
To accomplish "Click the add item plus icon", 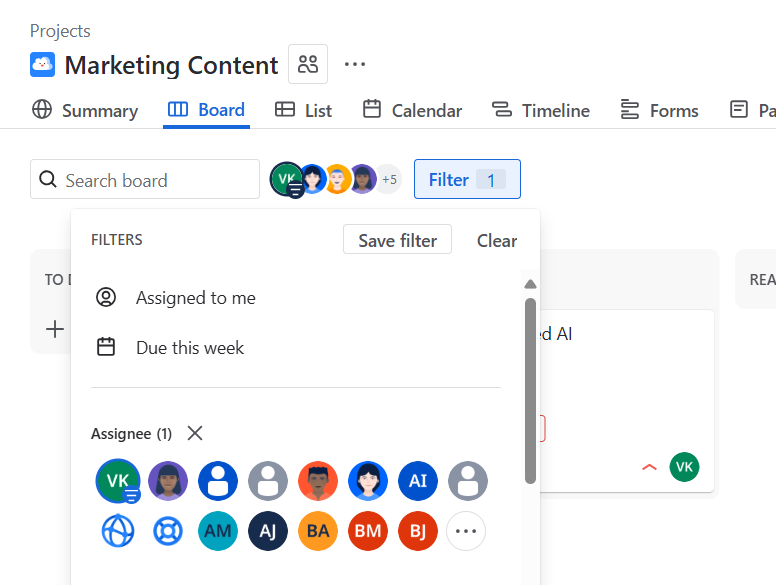I will [x=55, y=328].
